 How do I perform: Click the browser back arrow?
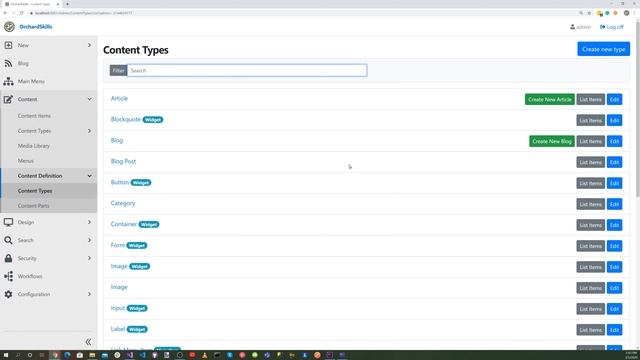(x=5, y=13)
